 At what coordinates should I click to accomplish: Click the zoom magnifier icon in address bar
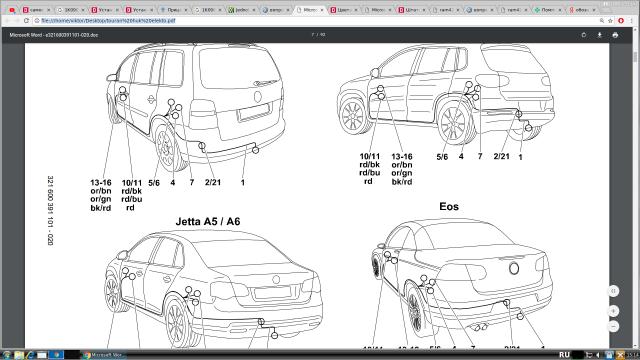[602, 20]
